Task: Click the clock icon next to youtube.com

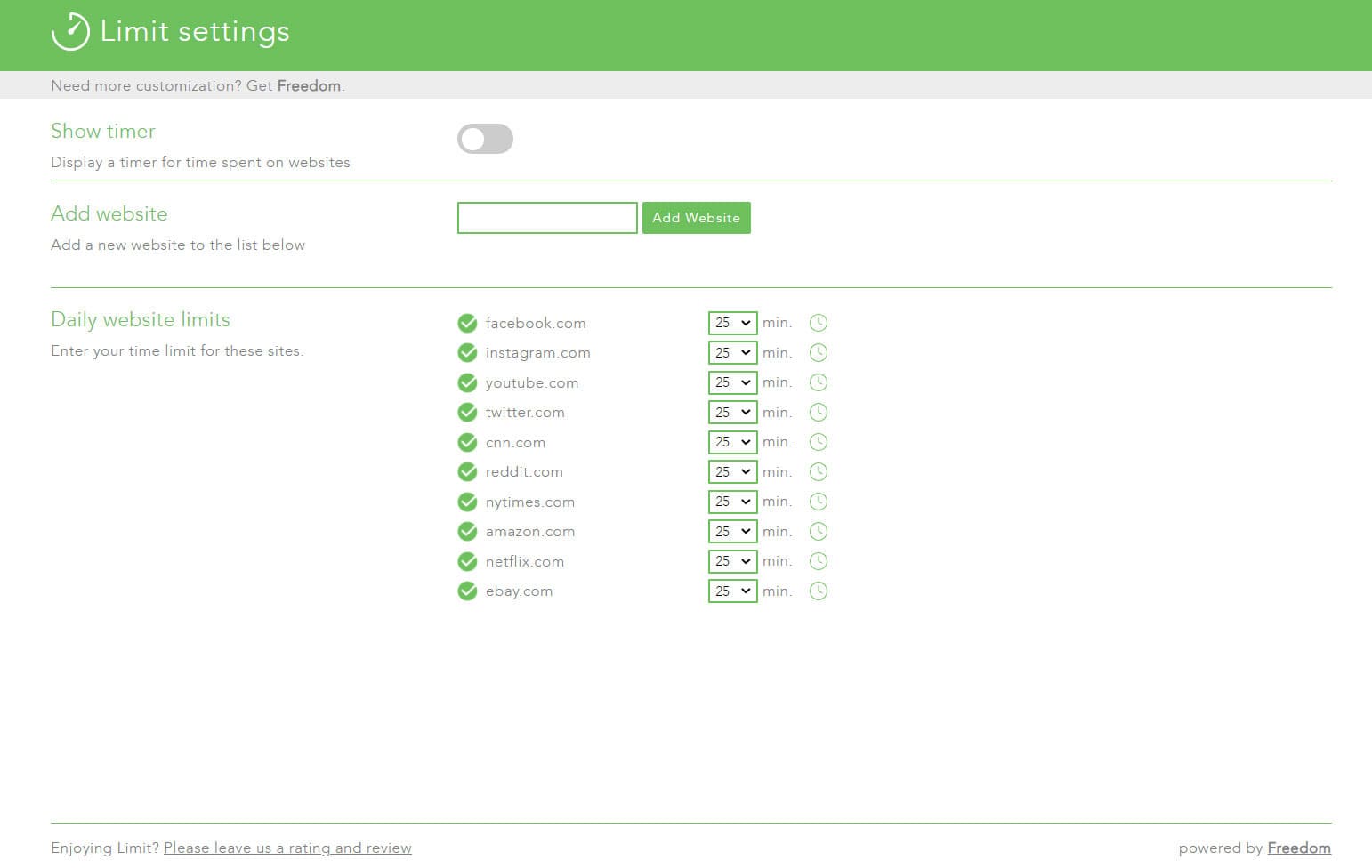Action: [819, 382]
